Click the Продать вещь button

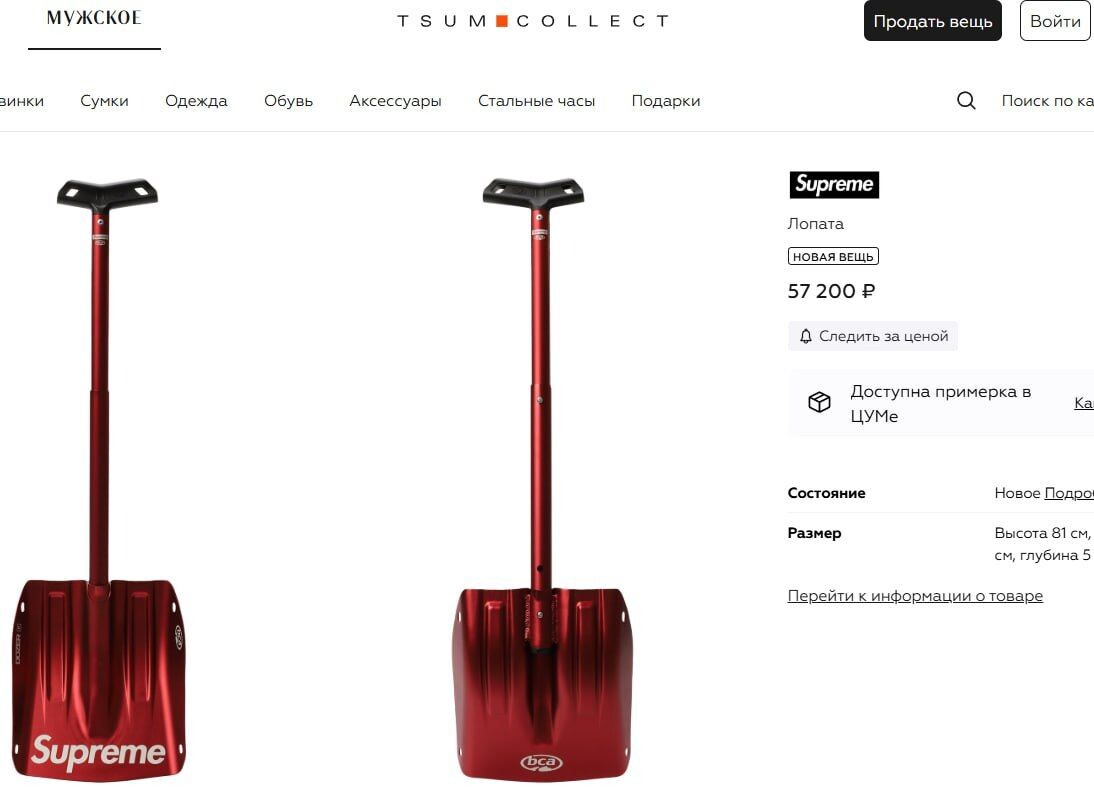point(932,21)
